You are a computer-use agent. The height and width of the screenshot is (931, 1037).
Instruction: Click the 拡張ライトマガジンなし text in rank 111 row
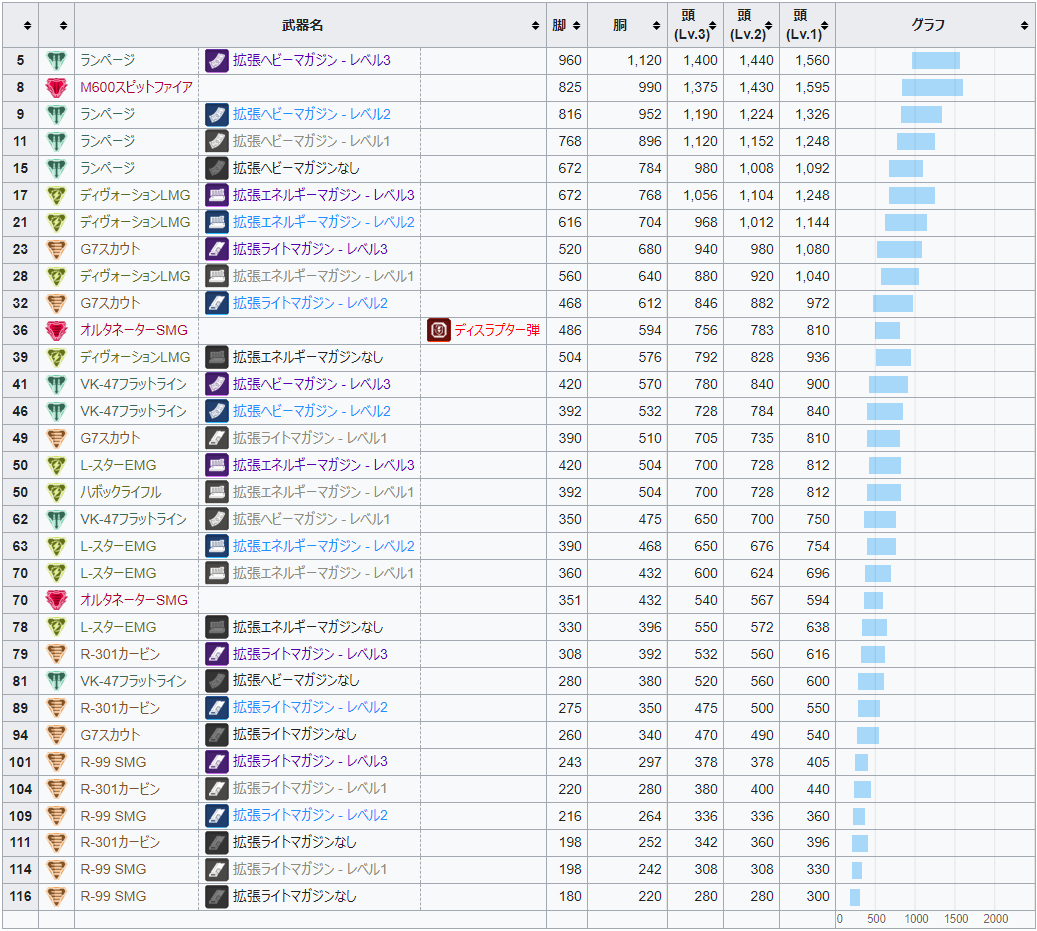[294, 842]
